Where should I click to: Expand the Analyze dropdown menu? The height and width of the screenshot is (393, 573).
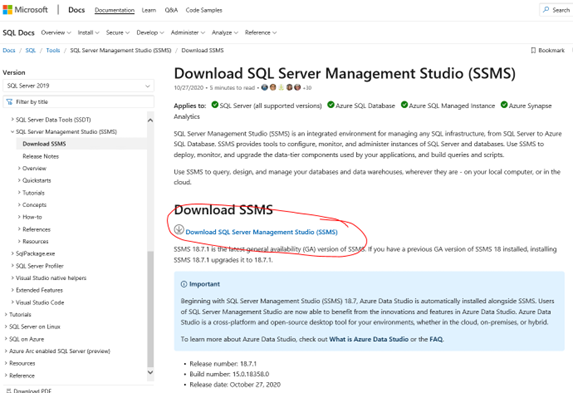225,33
